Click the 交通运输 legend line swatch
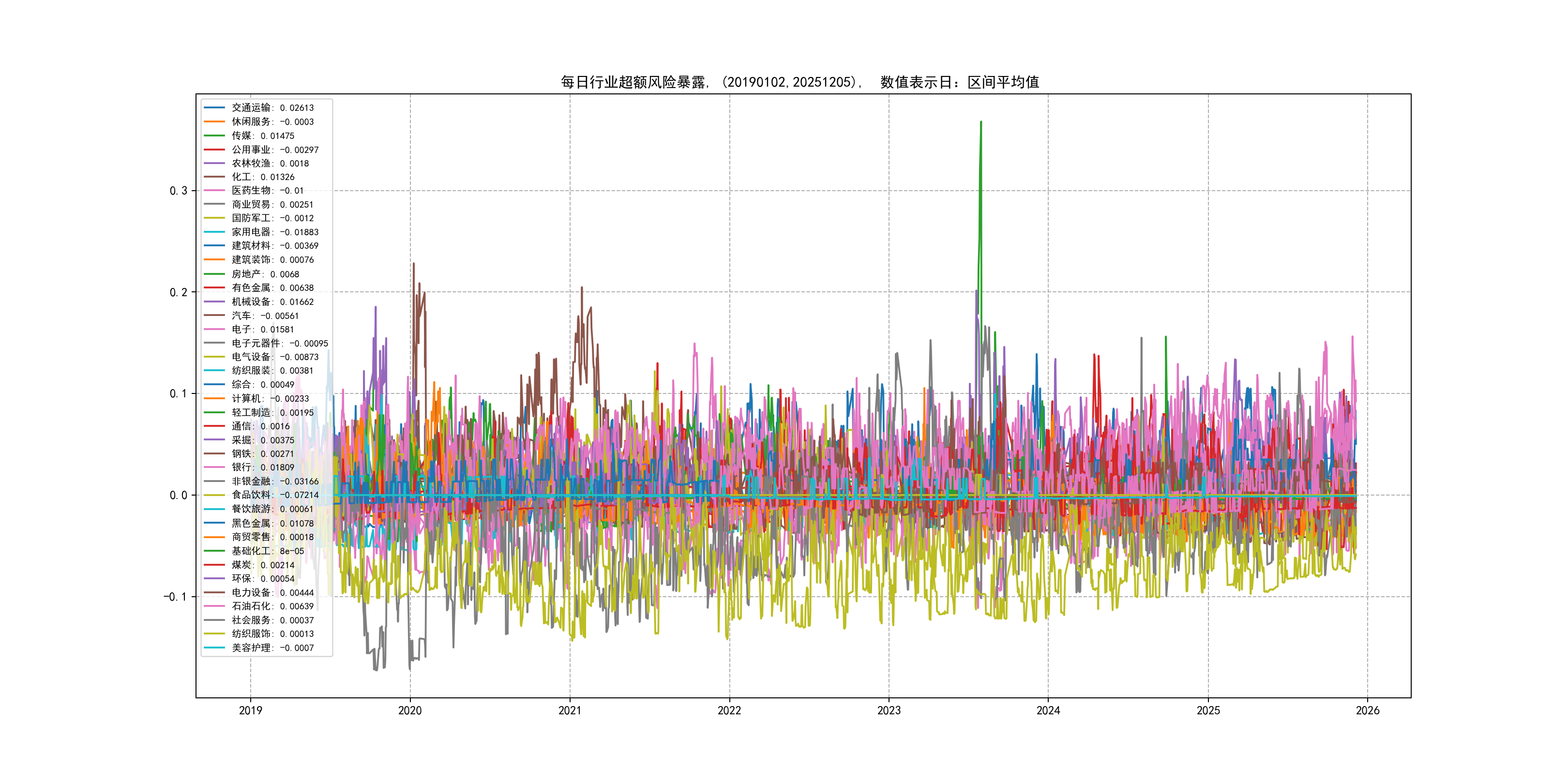Screen dimensions: 1568x784 pos(214,108)
